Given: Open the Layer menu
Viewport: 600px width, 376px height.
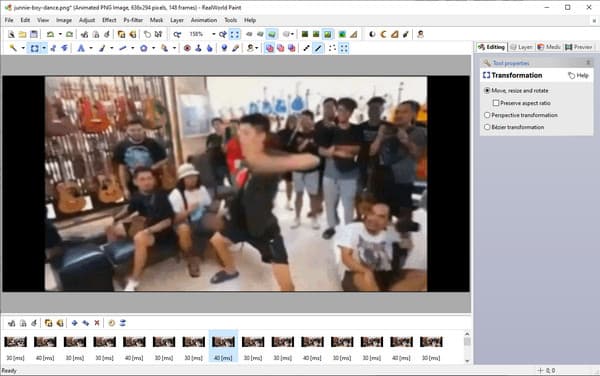Looking at the screenshot, I should [177, 20].
